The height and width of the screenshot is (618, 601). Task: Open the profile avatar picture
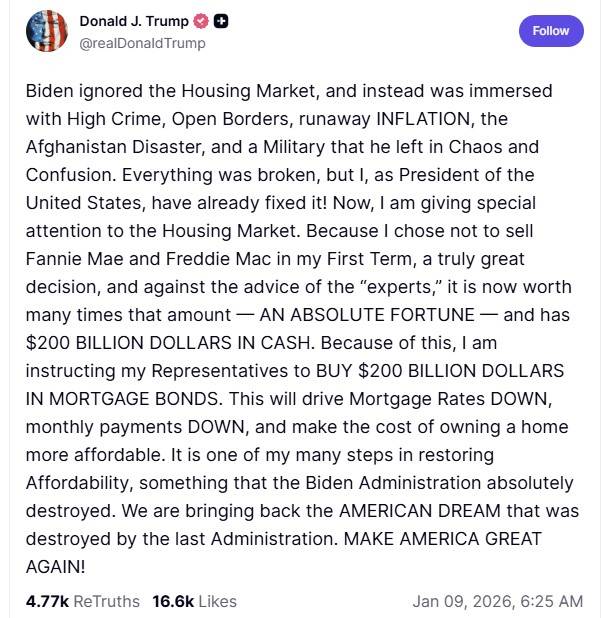tap(44, 31)
